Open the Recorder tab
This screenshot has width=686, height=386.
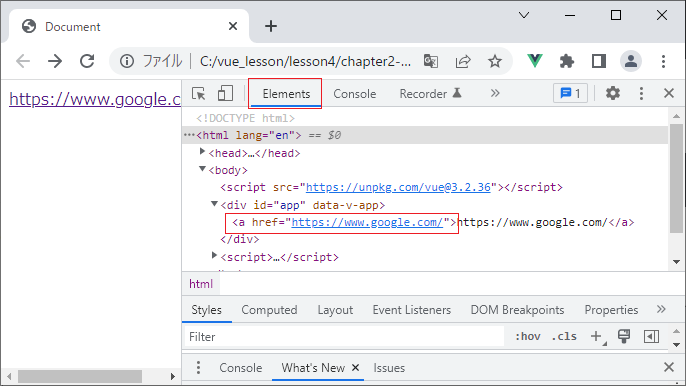pyautogui.click(x=430, y=94)
